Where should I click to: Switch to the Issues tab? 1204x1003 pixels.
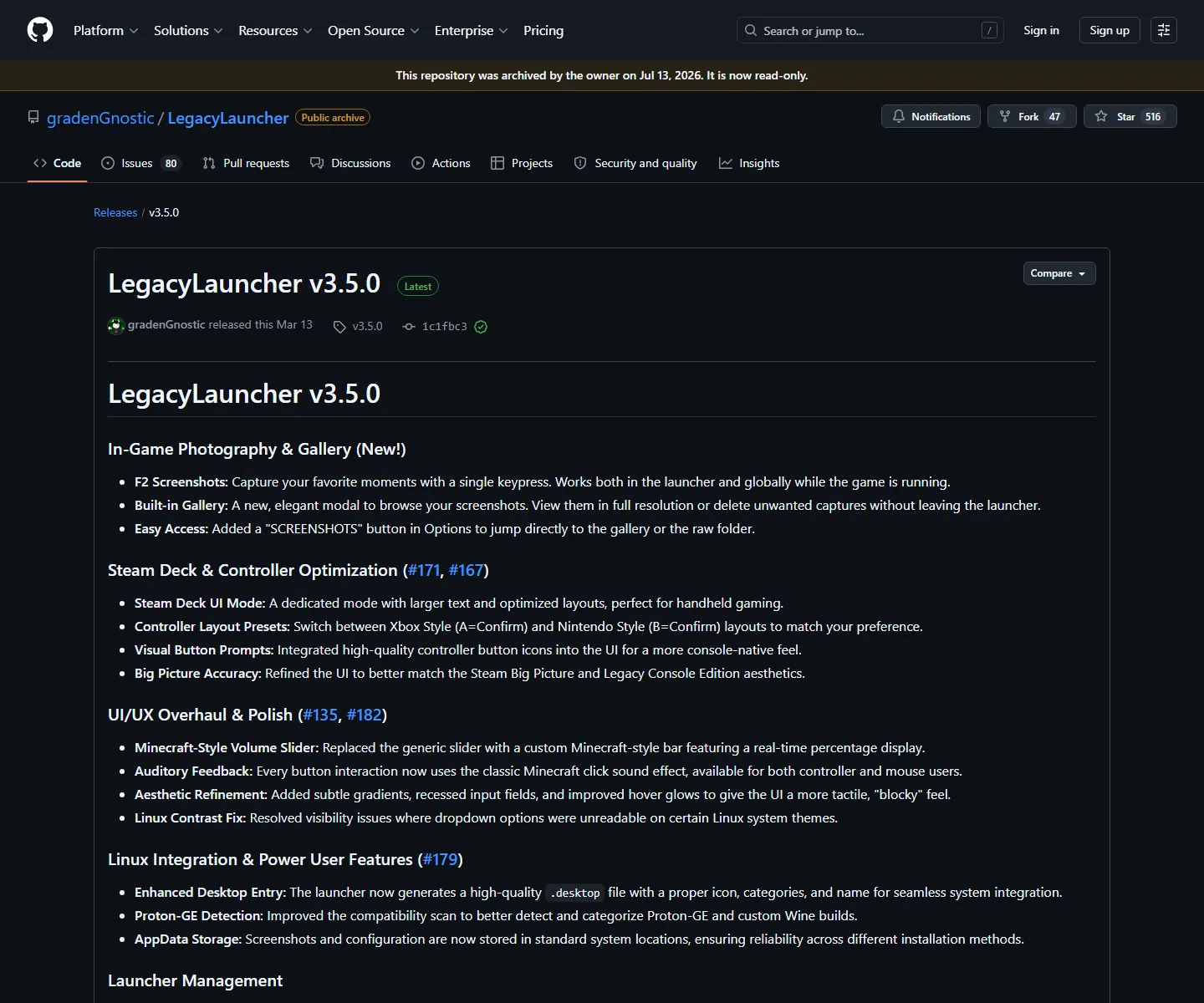tap(140, 163)
